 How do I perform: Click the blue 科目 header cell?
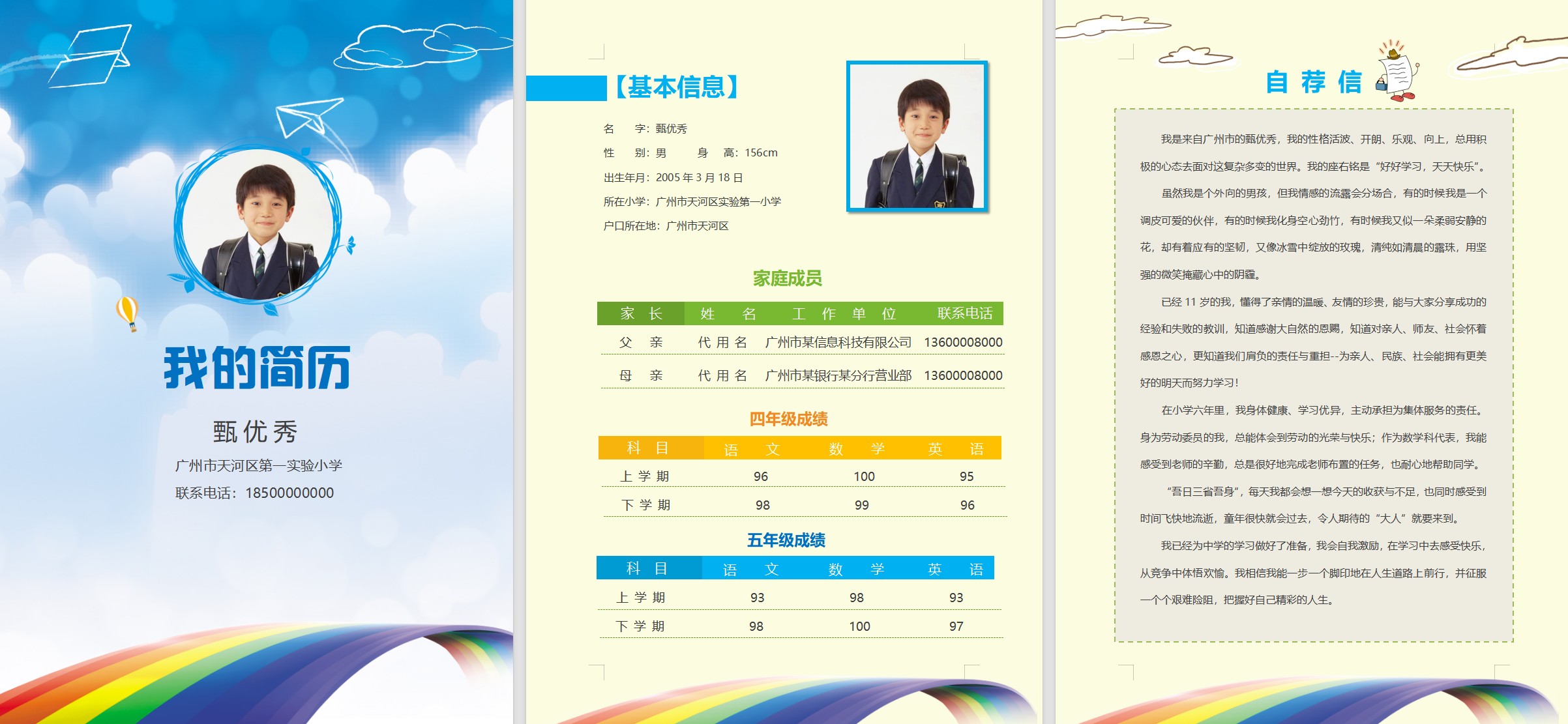[x=647, y=568]
